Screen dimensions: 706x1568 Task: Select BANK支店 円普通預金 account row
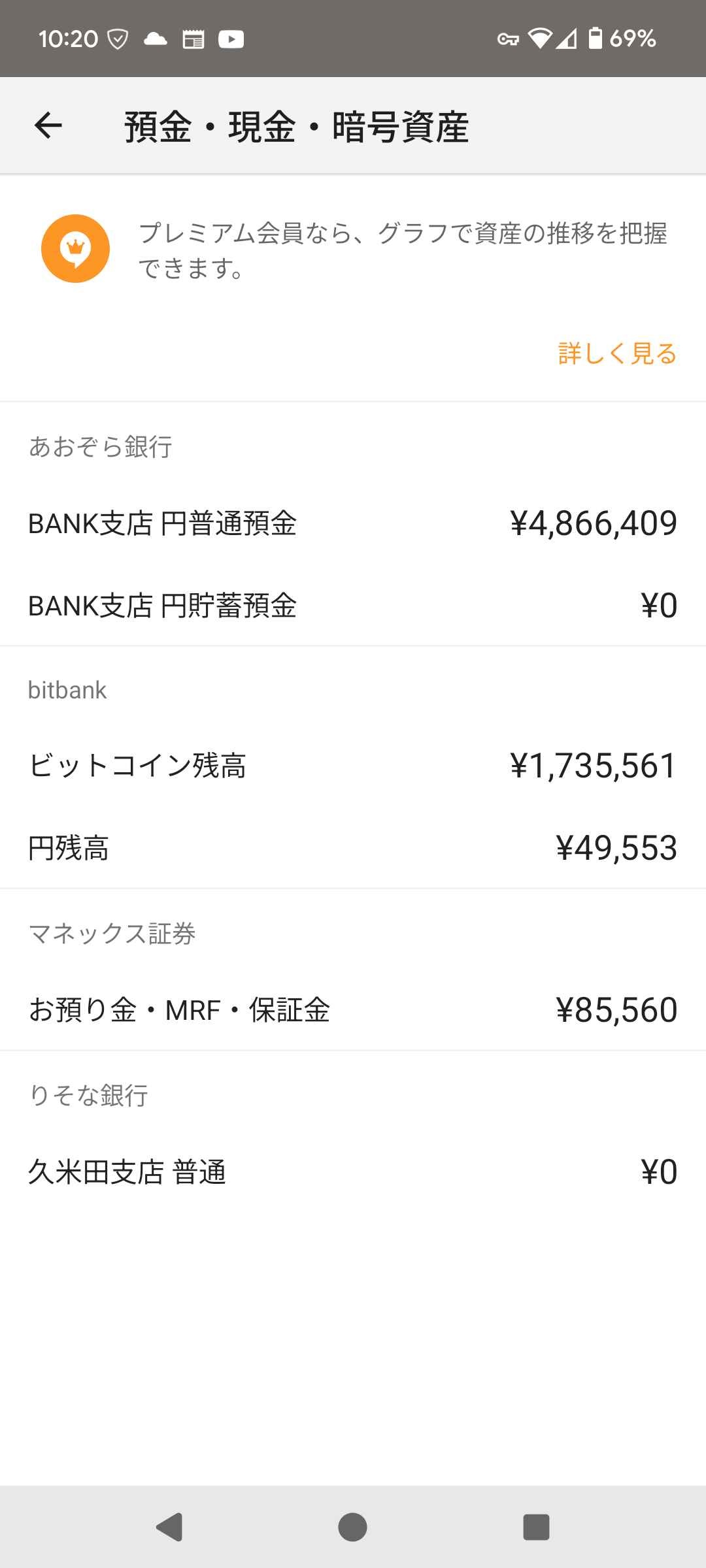pos(353,523)
